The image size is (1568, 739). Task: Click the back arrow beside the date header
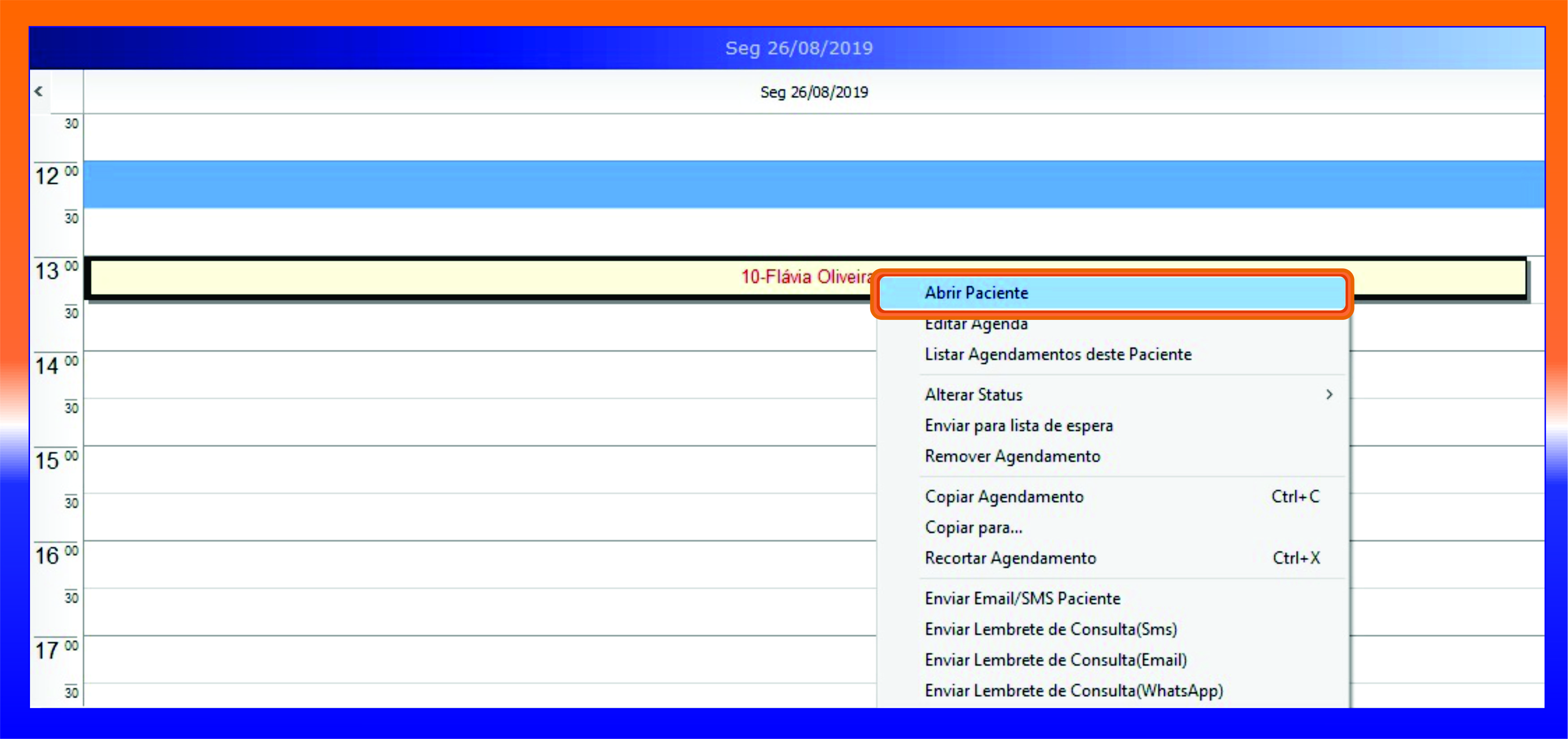pyautogui.click(x=39, y=92)
